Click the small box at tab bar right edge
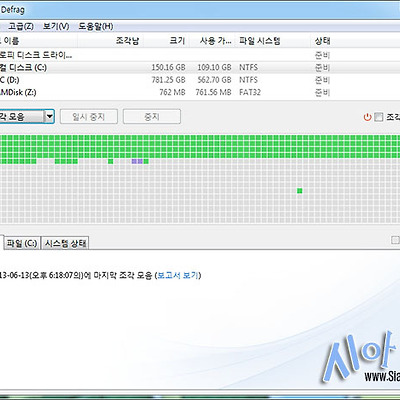This screenshot has height=400, width=400. pyautogui.click(x=395, y=240)
